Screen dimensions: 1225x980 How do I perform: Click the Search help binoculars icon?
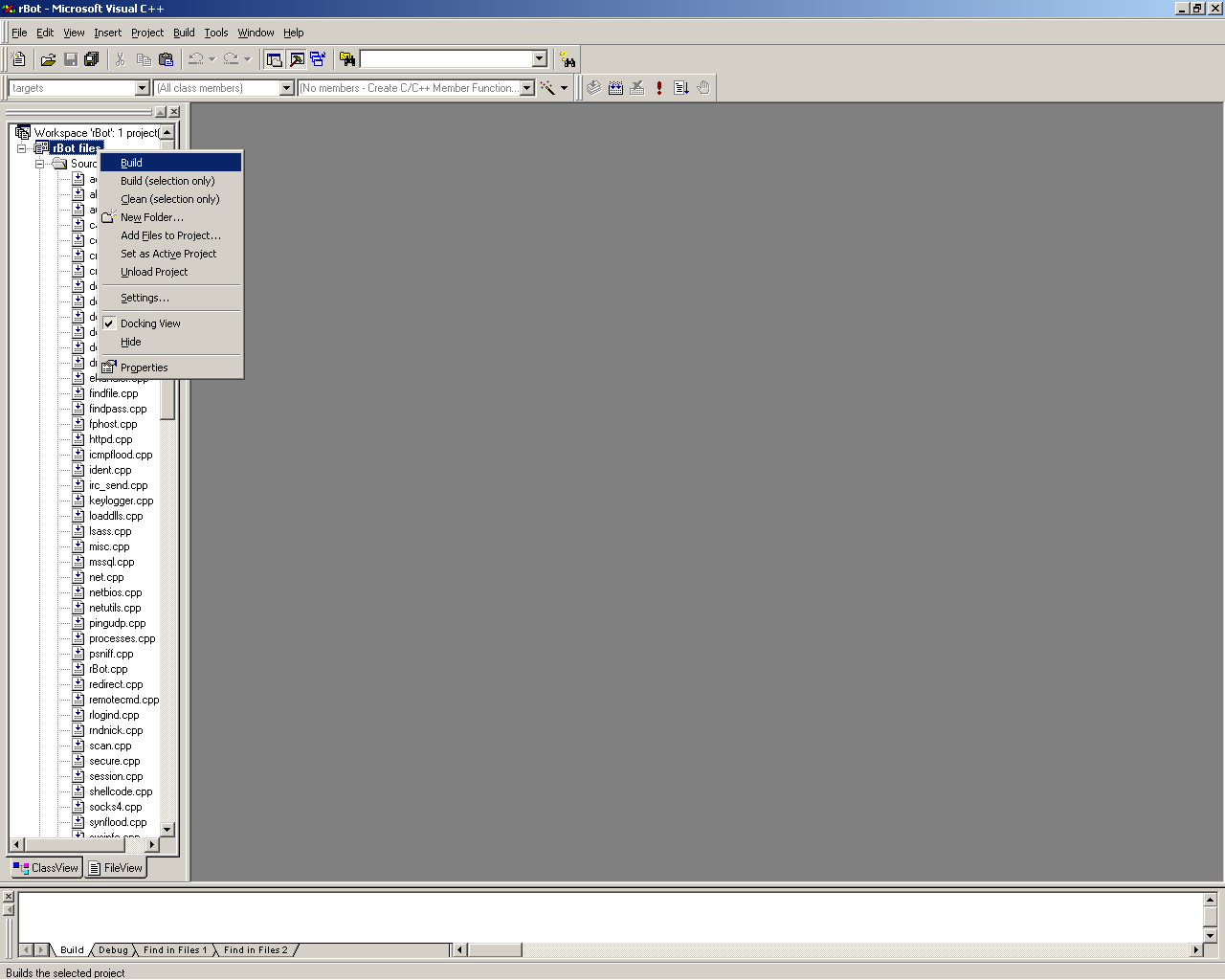(568, 59)
